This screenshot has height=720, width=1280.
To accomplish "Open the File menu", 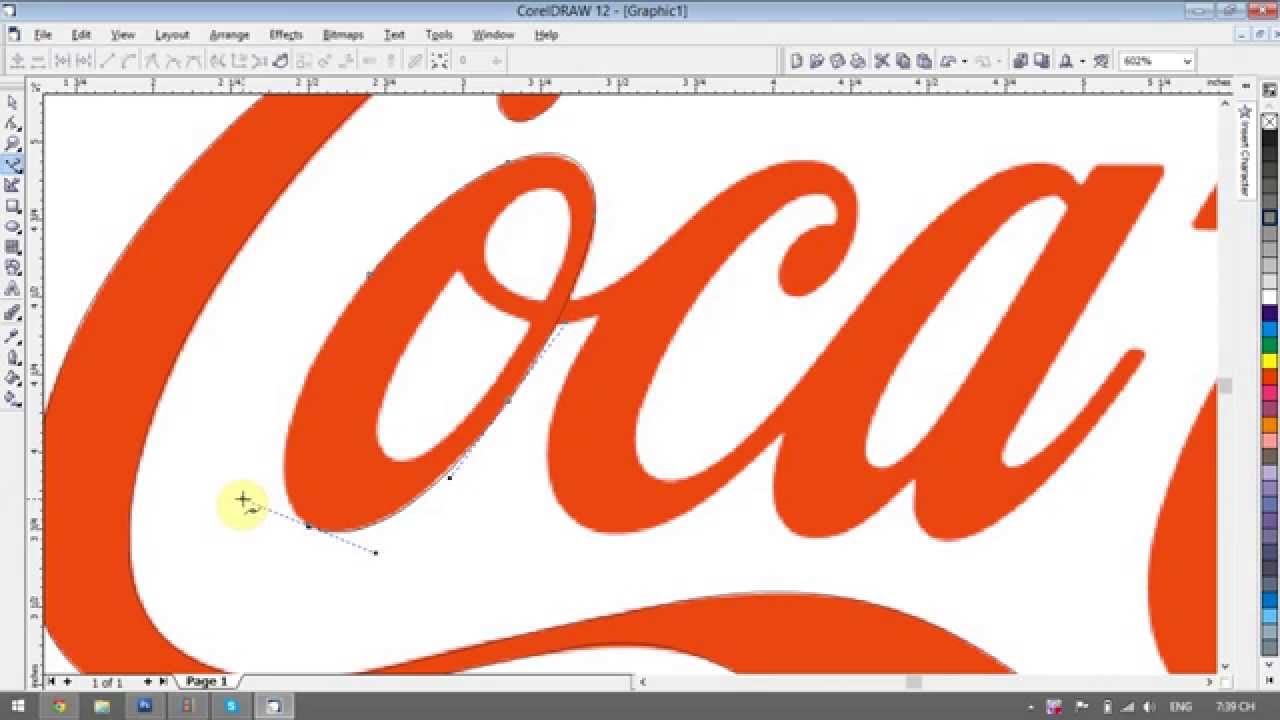I will [x=42, y=34].
